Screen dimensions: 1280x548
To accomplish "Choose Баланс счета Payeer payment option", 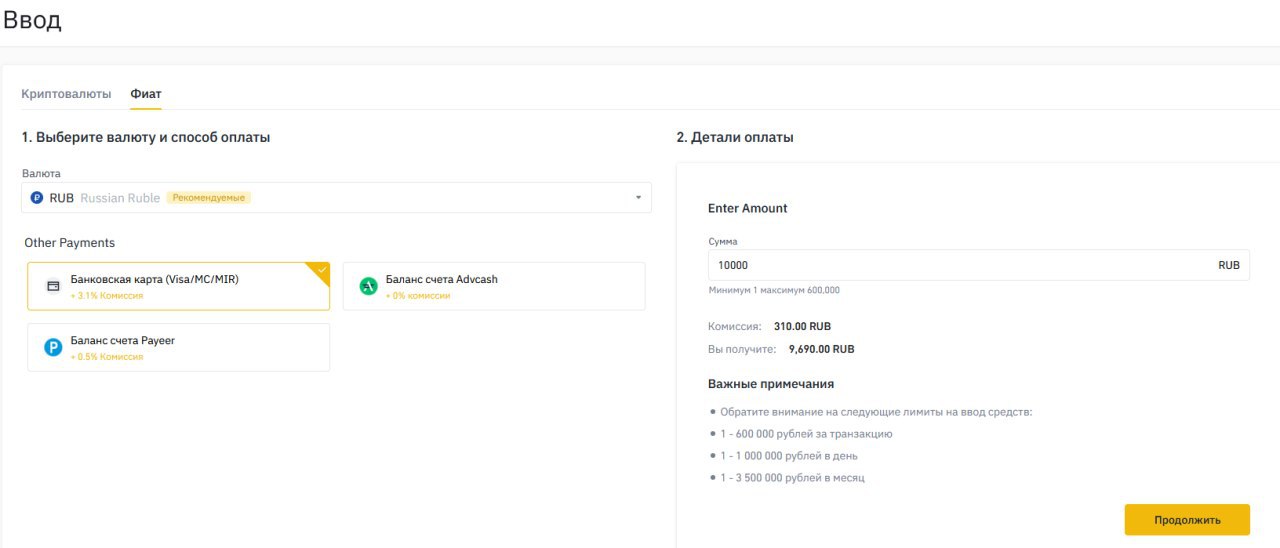I will (x=178, y=347).
